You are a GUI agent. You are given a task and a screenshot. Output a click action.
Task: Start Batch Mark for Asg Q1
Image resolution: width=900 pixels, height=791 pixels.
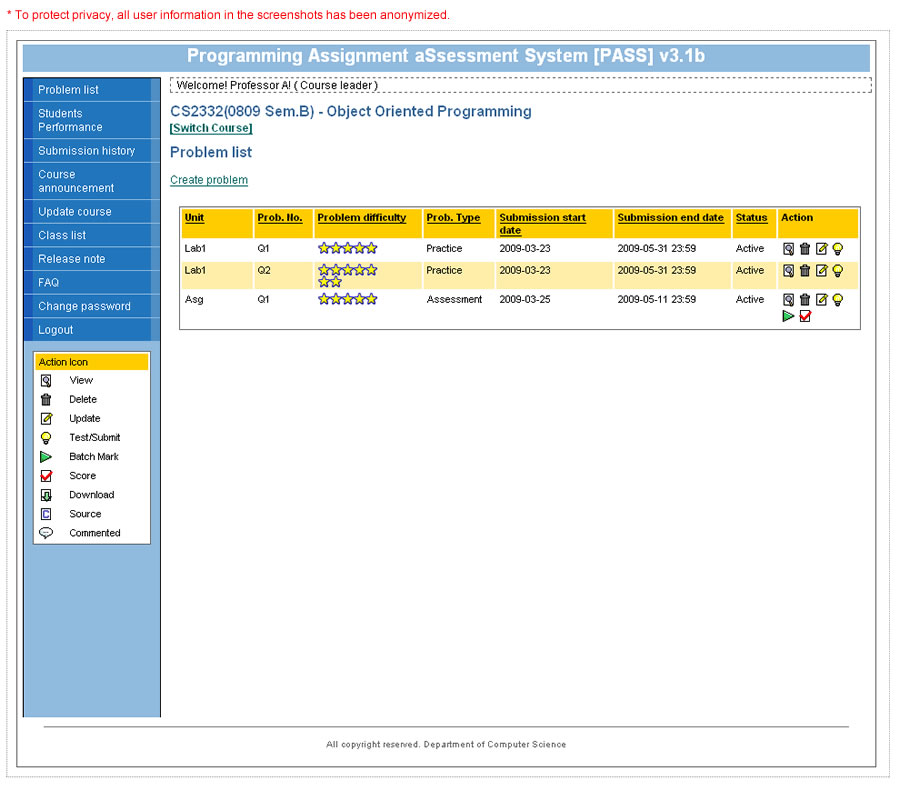point(788,316)
